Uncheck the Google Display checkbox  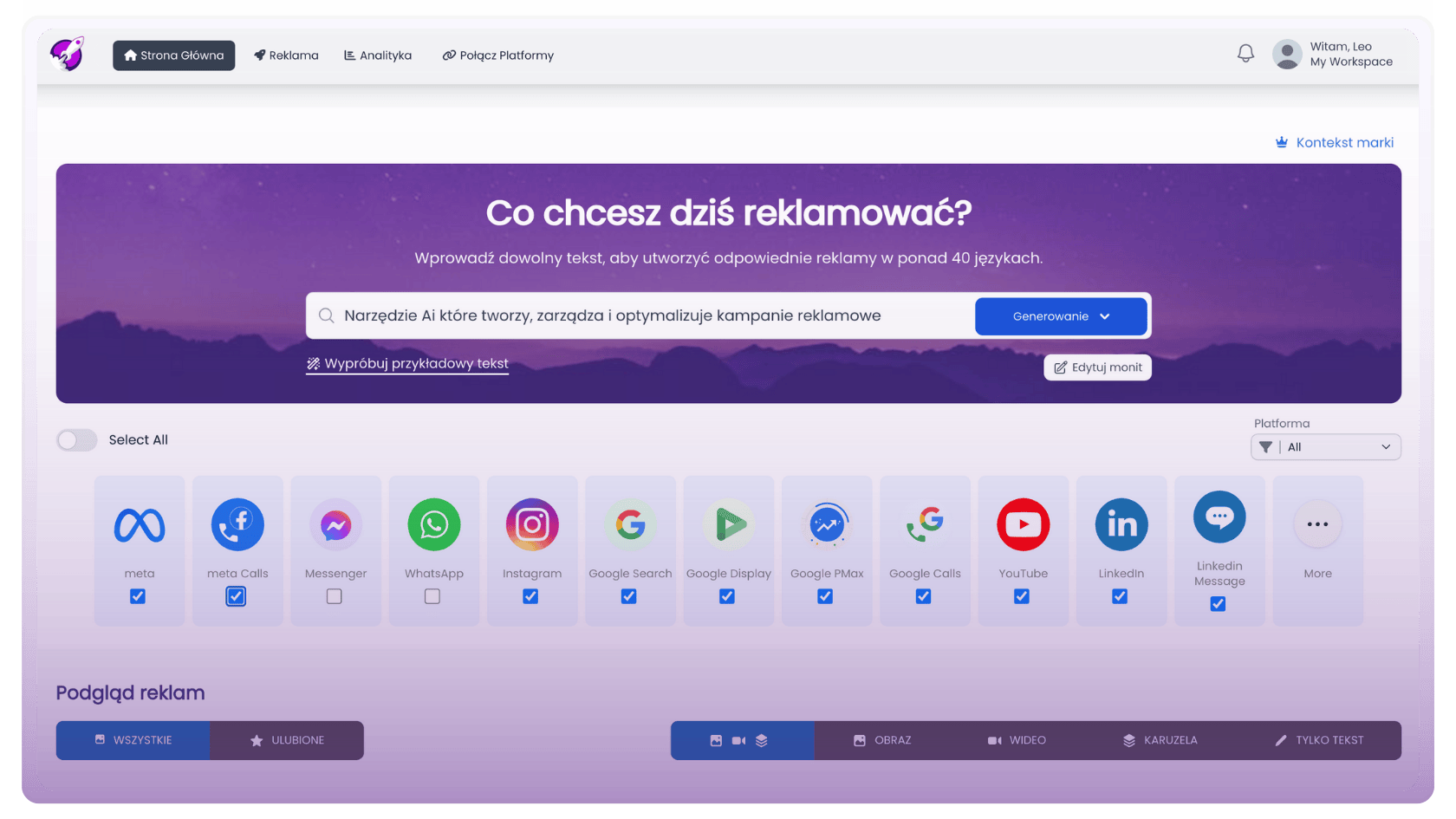tap(727, 596)
